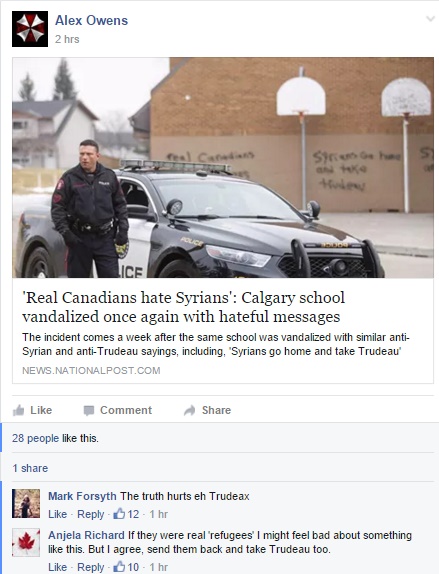The height and width of the screenshot is (574, 439).
Task: View the 12 likes on Mark's comment
Action: pos(126,514)
